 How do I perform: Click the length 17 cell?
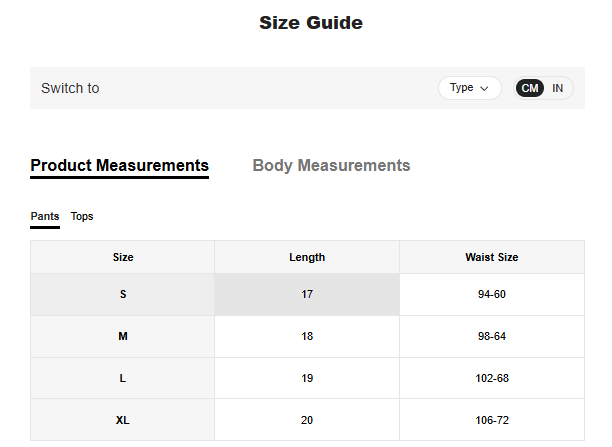coord(307,295)
